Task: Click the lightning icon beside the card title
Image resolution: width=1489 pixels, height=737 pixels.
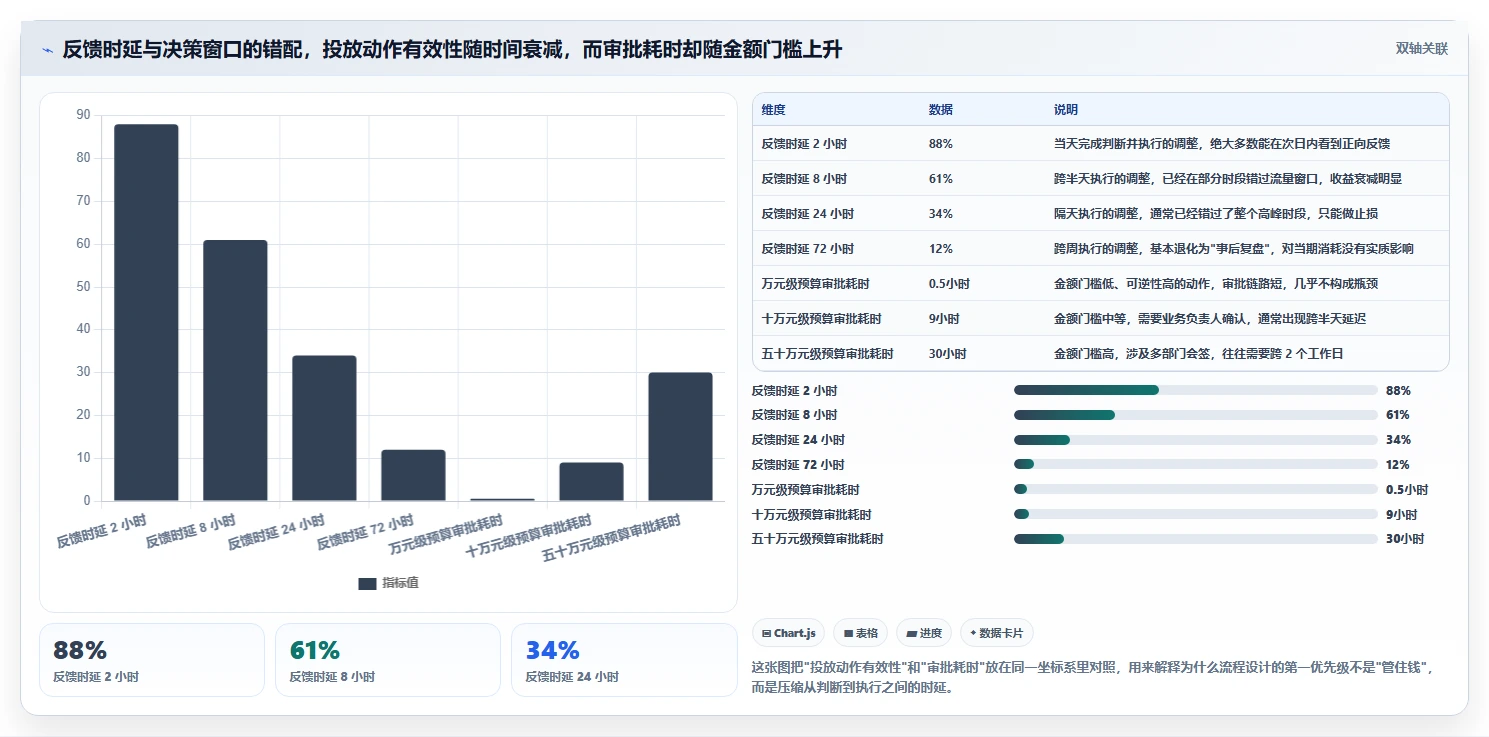Action: pos(47,50)
